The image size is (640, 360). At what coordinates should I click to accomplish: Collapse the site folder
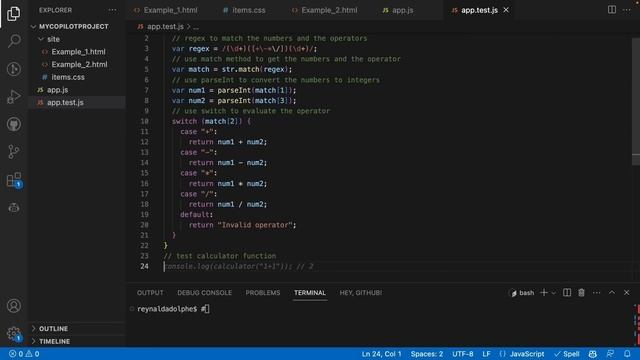(x=53, y=39)
